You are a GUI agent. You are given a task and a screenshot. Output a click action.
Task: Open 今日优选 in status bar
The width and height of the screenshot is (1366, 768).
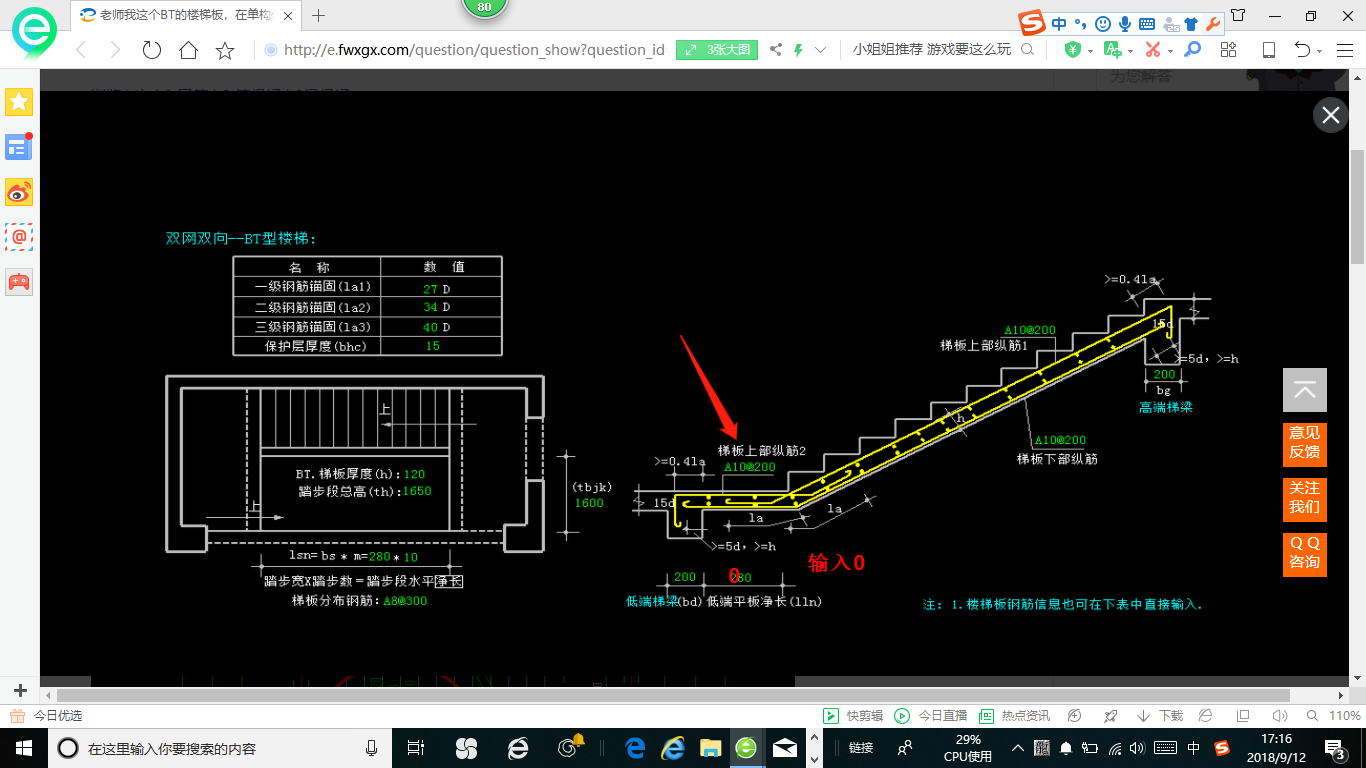click(x=48, y=716)
